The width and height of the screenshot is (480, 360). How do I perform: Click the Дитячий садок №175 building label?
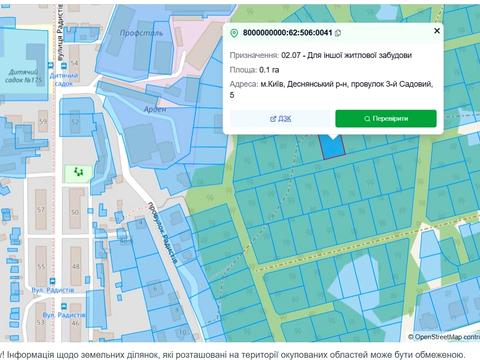[x=24, y=76]
